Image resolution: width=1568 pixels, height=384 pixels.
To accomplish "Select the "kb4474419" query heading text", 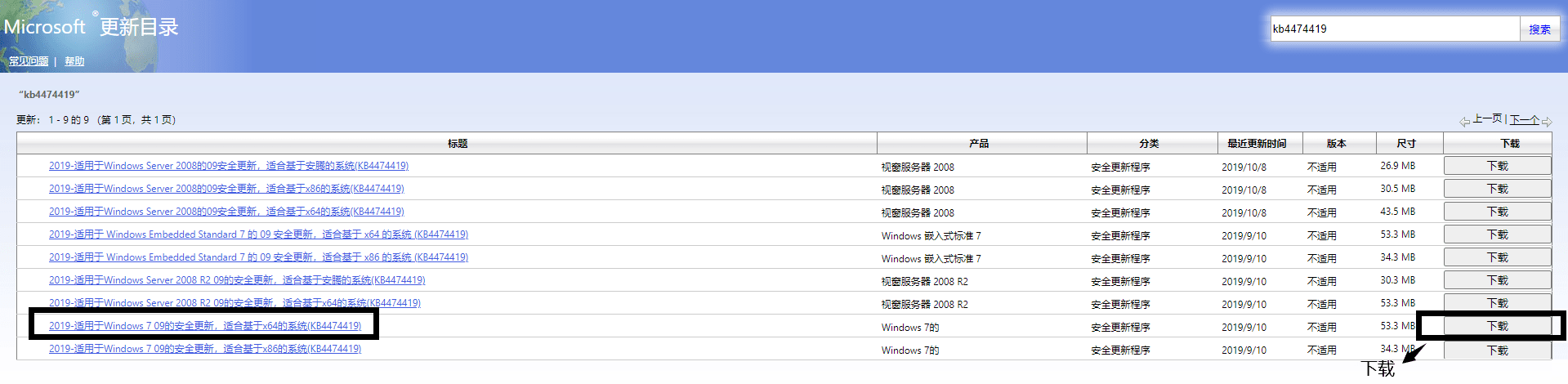I will click(x=49, y=95).
